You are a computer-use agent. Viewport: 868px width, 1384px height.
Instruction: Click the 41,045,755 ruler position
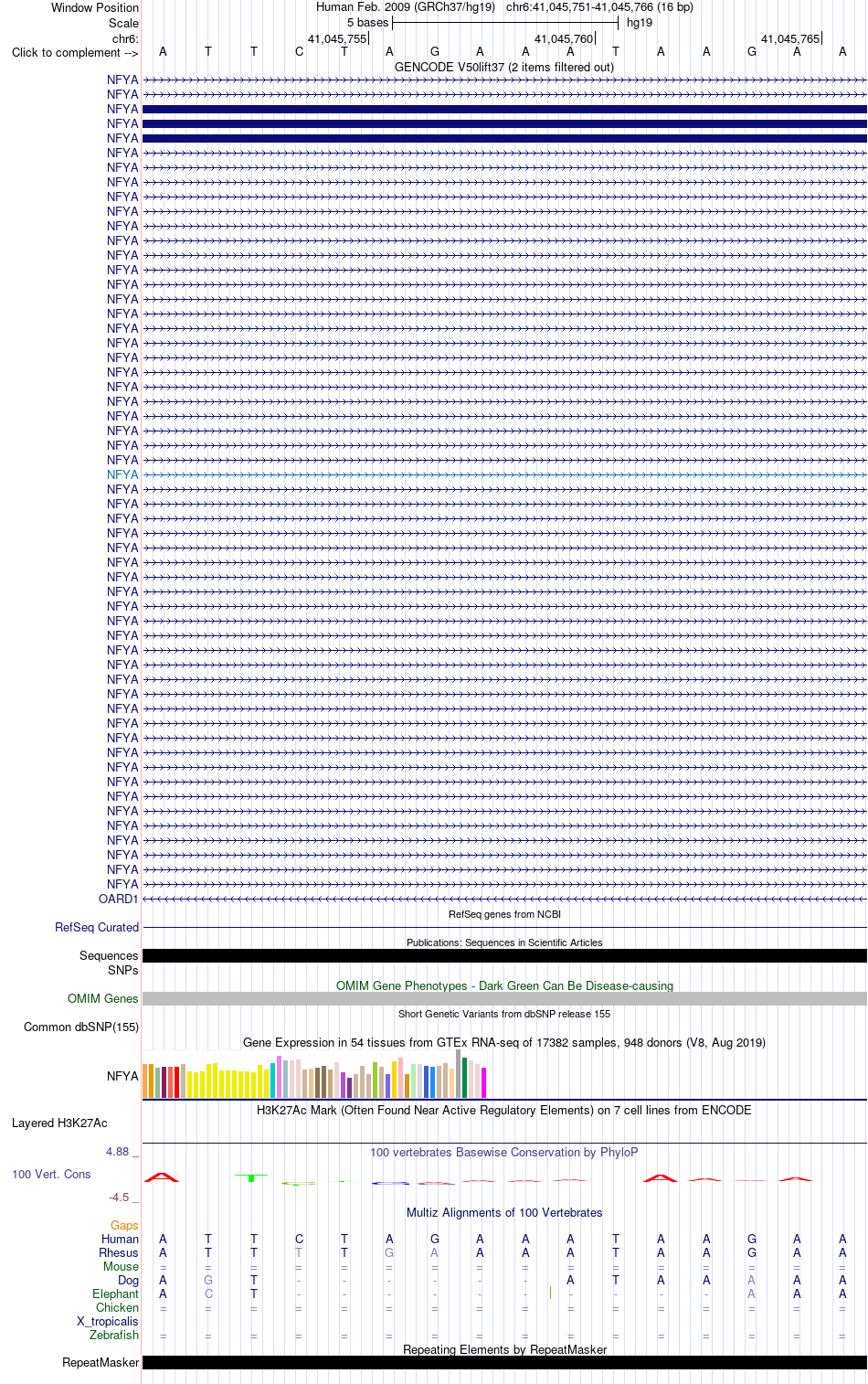(337, 38)
